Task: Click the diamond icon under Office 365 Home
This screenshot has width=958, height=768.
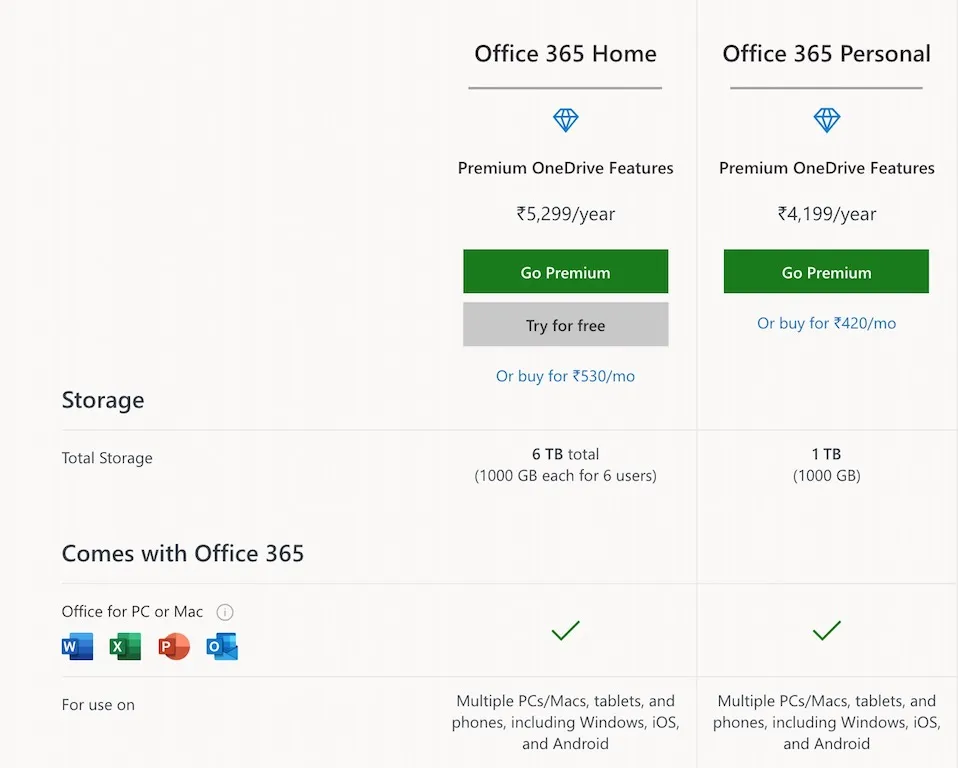Action: click(566, 120)
